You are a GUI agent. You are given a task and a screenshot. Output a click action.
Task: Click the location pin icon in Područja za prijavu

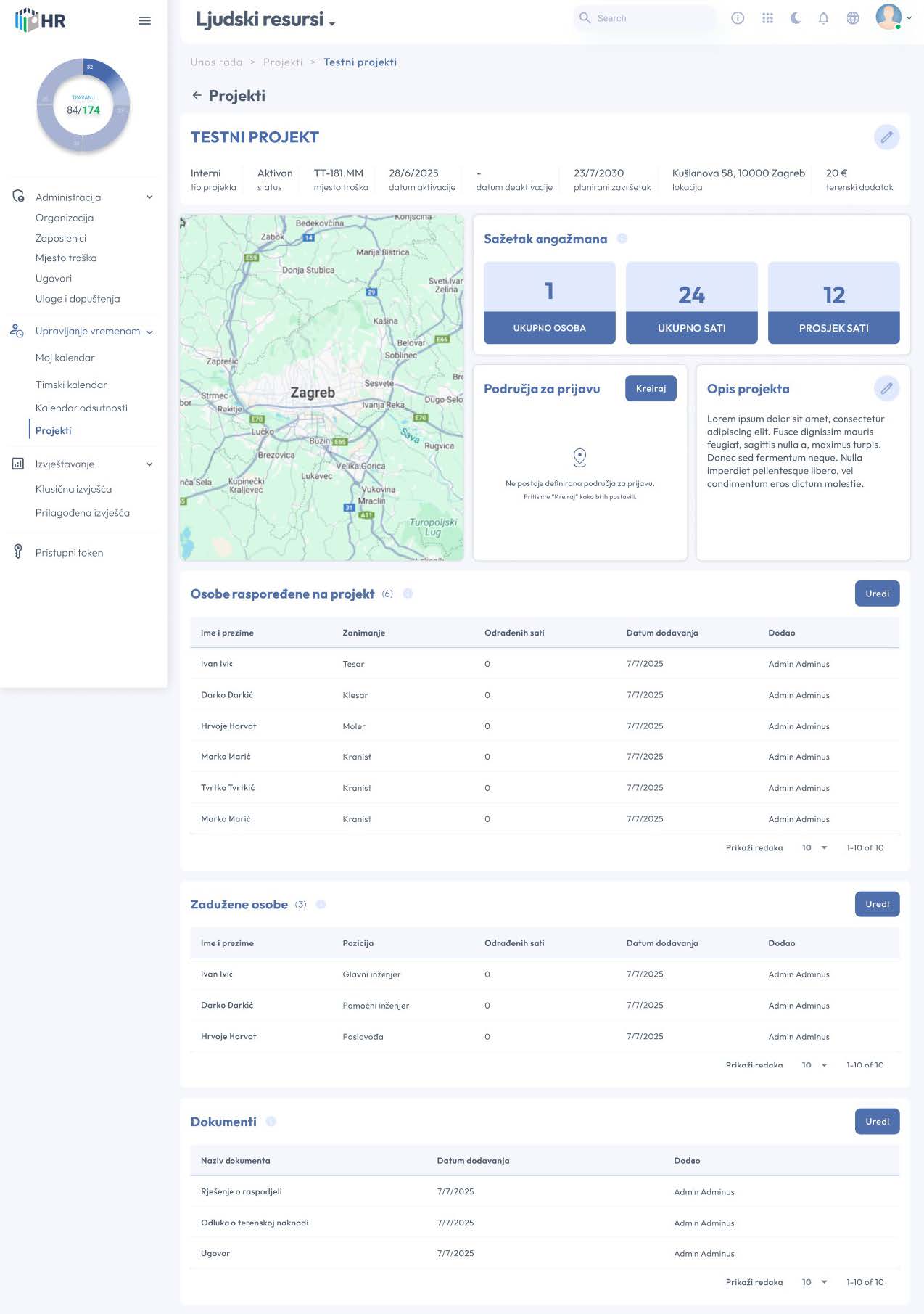[x=579, y=457]
